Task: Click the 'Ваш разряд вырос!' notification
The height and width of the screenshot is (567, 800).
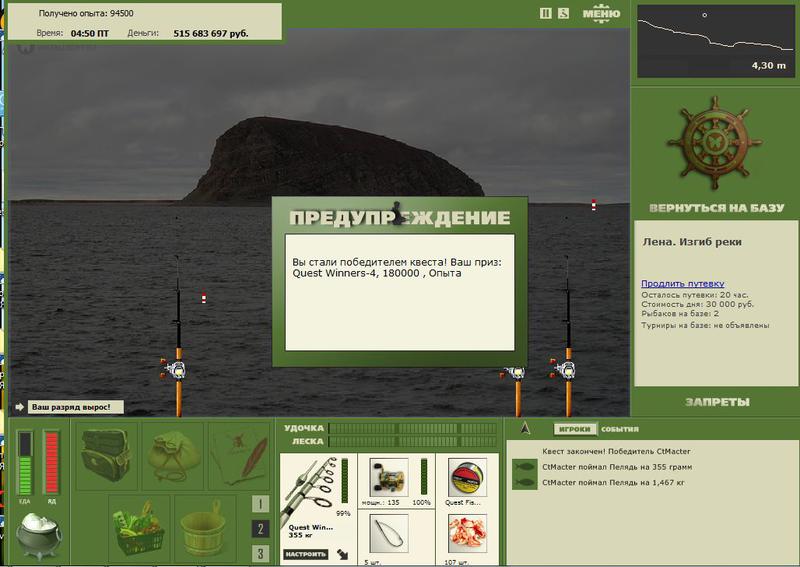Action: [x=76, y=407]
